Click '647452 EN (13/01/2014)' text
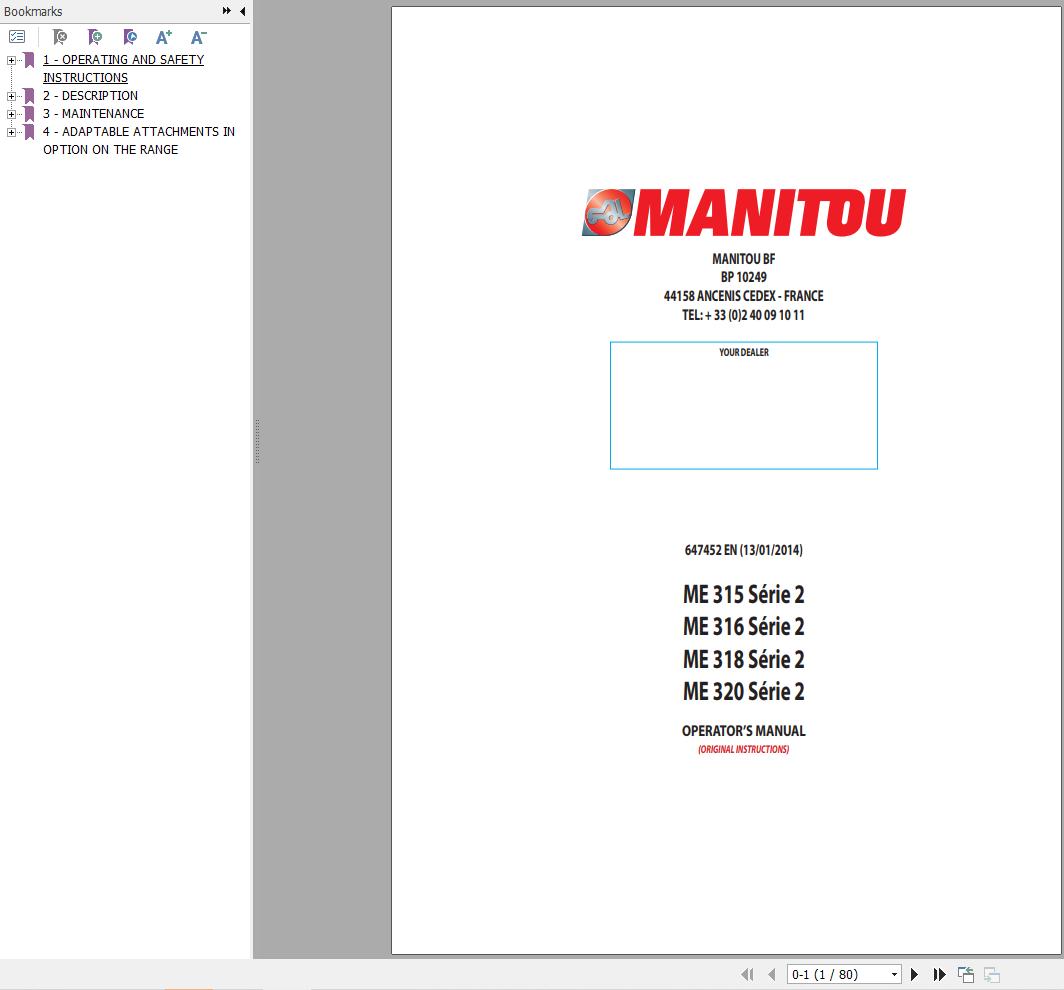1064x990 pixels. (x=744, y=550)
